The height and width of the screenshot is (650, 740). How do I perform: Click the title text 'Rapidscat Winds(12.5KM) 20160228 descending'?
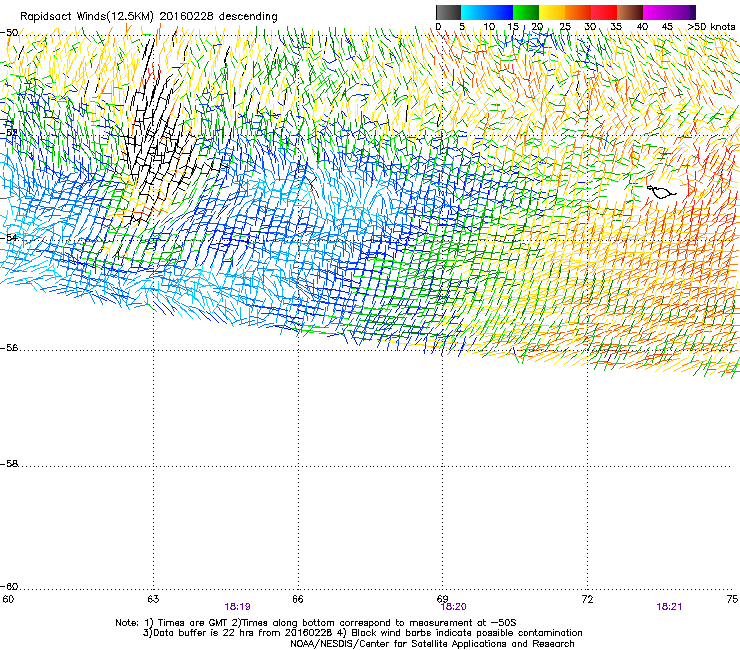[149, 17]
